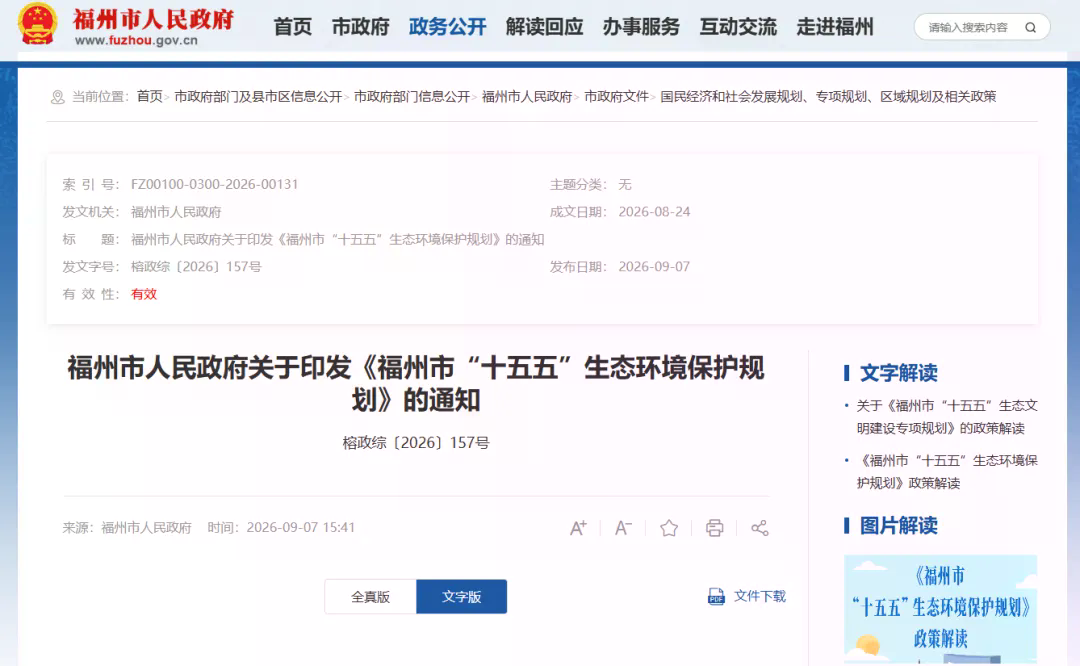1080x666 pixels.
Task: Open the 图片解读 policy image thumbnail
Action: coord(940,609)
